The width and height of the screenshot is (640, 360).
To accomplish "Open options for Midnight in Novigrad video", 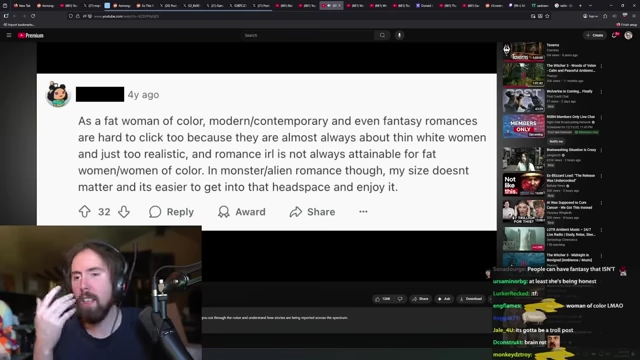I will 601,256.
